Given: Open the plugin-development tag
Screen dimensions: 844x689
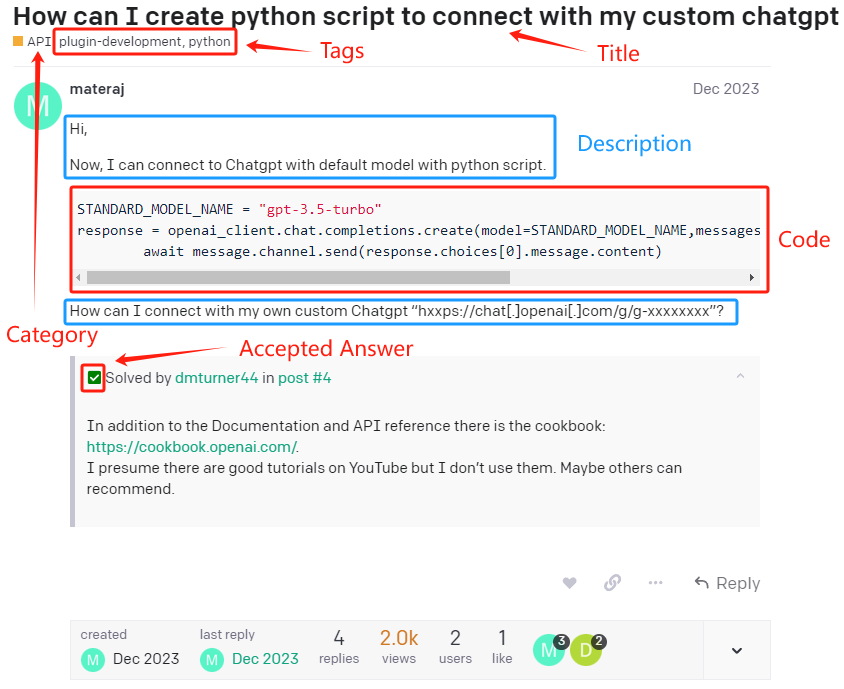Looking at the screenshot, I should point(119,42).
